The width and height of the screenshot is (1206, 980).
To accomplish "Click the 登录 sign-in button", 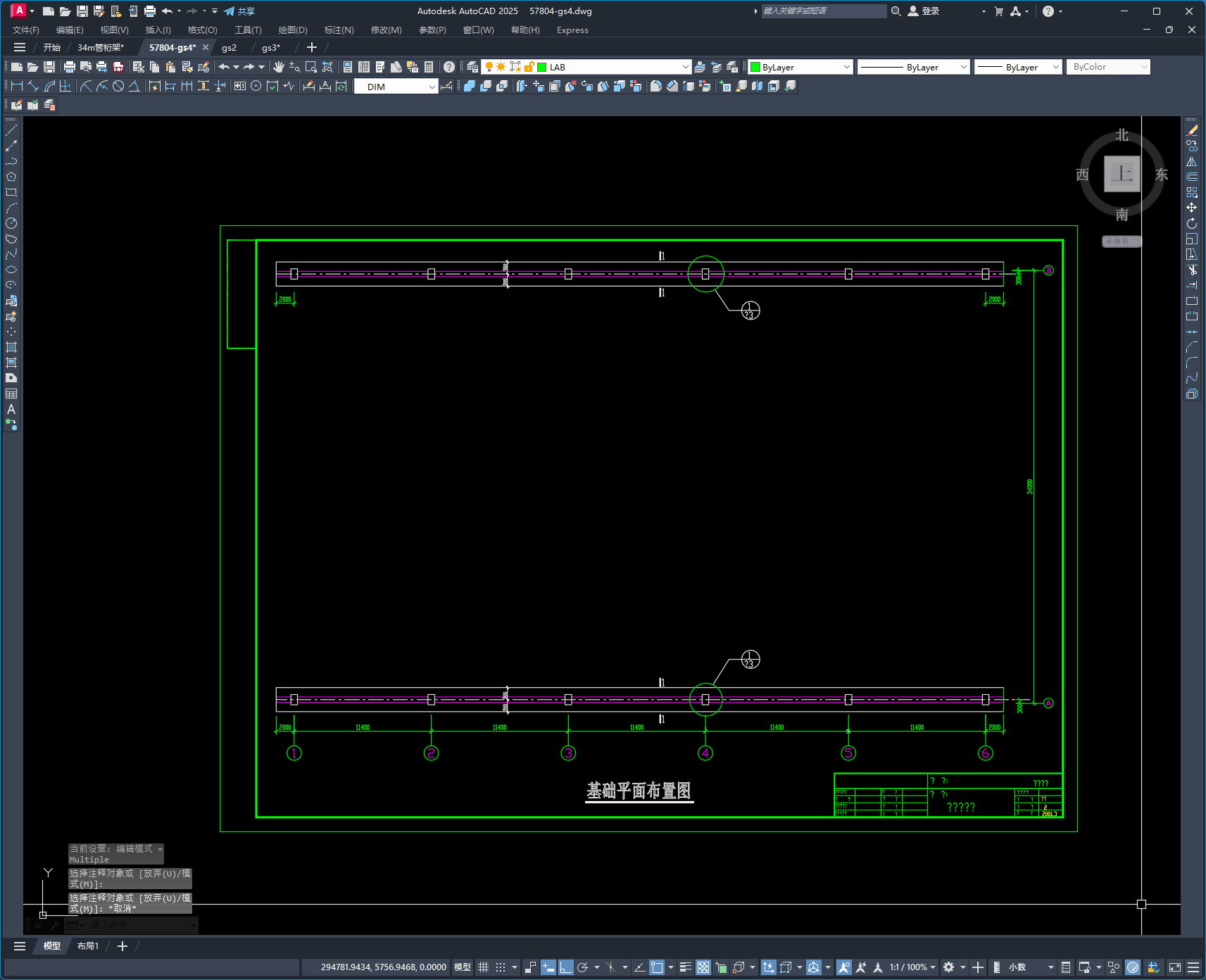I will [x=924, y=11].
